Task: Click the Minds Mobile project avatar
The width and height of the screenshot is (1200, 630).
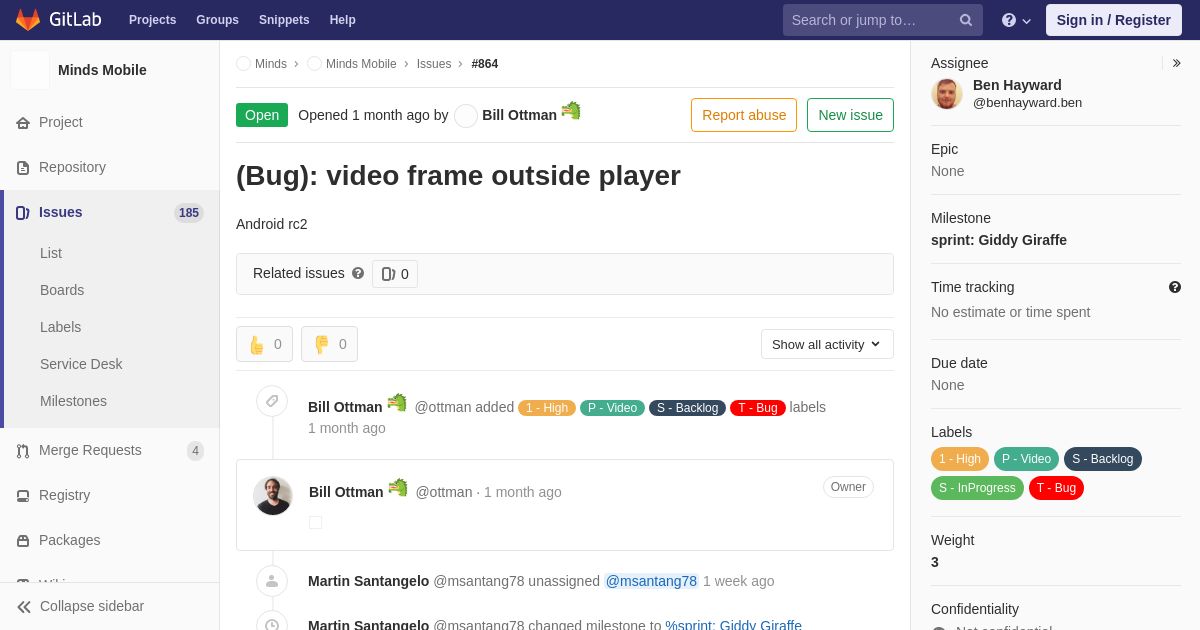Action: tap(30, 70)
